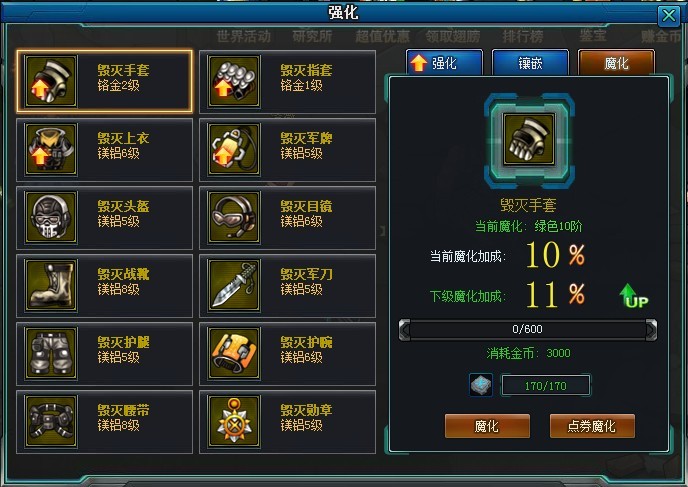
Task: Choose the 毁灭护腕 wristguard icon
Action: [x=234, y=353]
